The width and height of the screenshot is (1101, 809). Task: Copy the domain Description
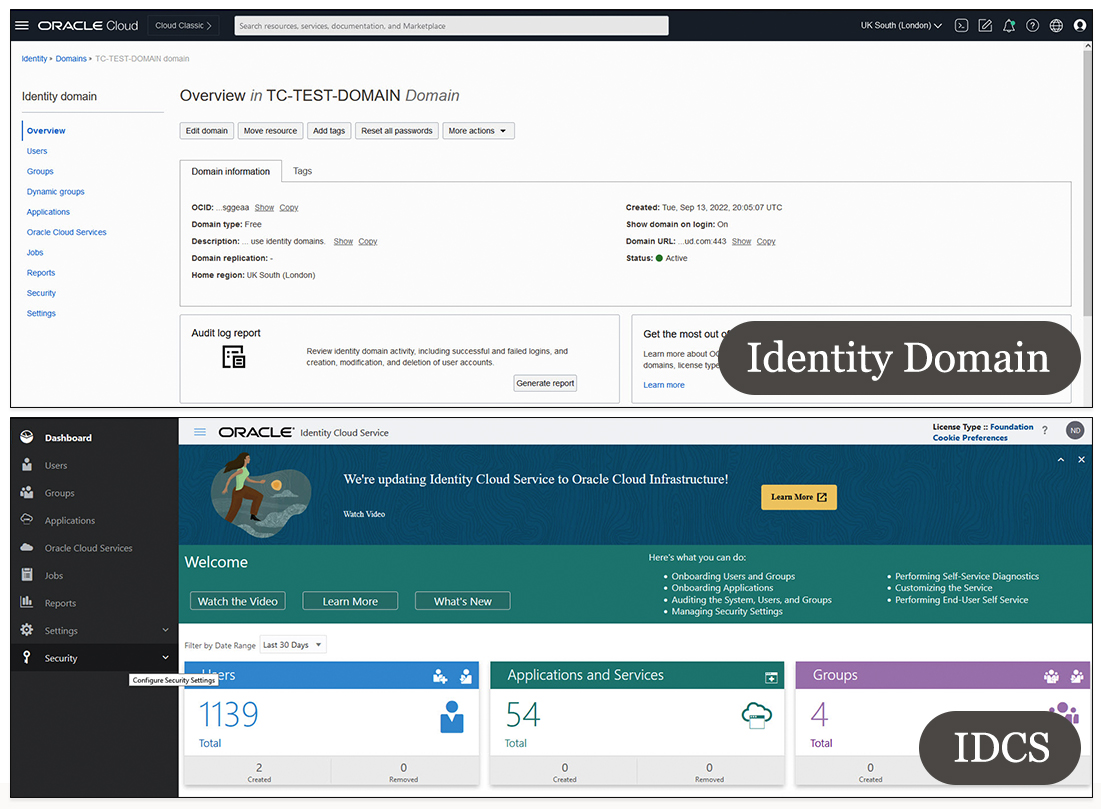click(368, 241)
